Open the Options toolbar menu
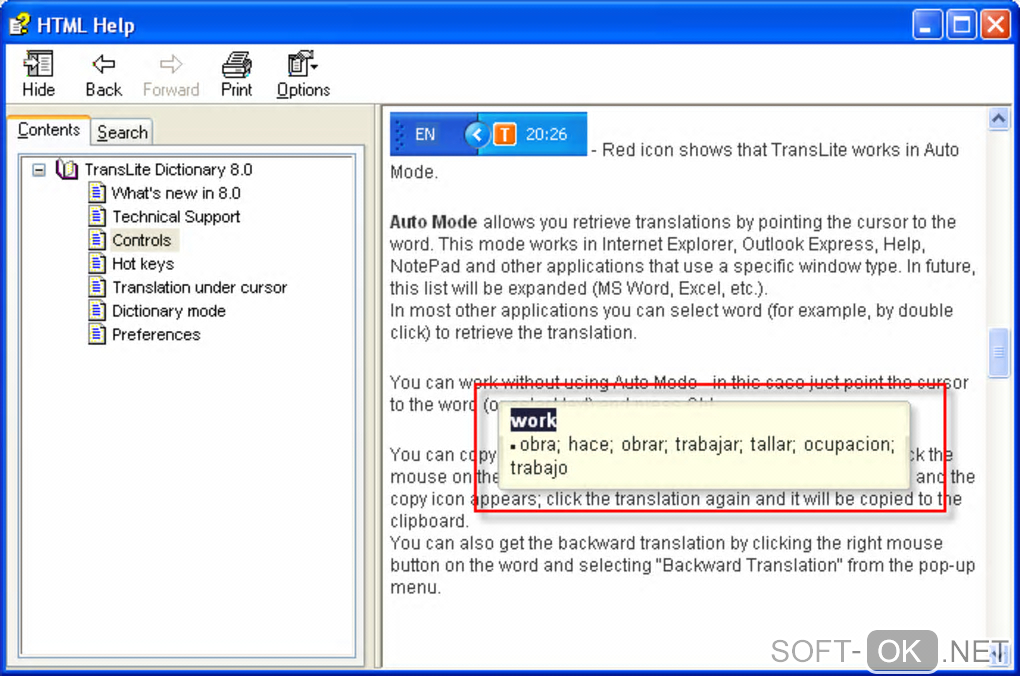The image size is (1020, 676). [303, 74]
